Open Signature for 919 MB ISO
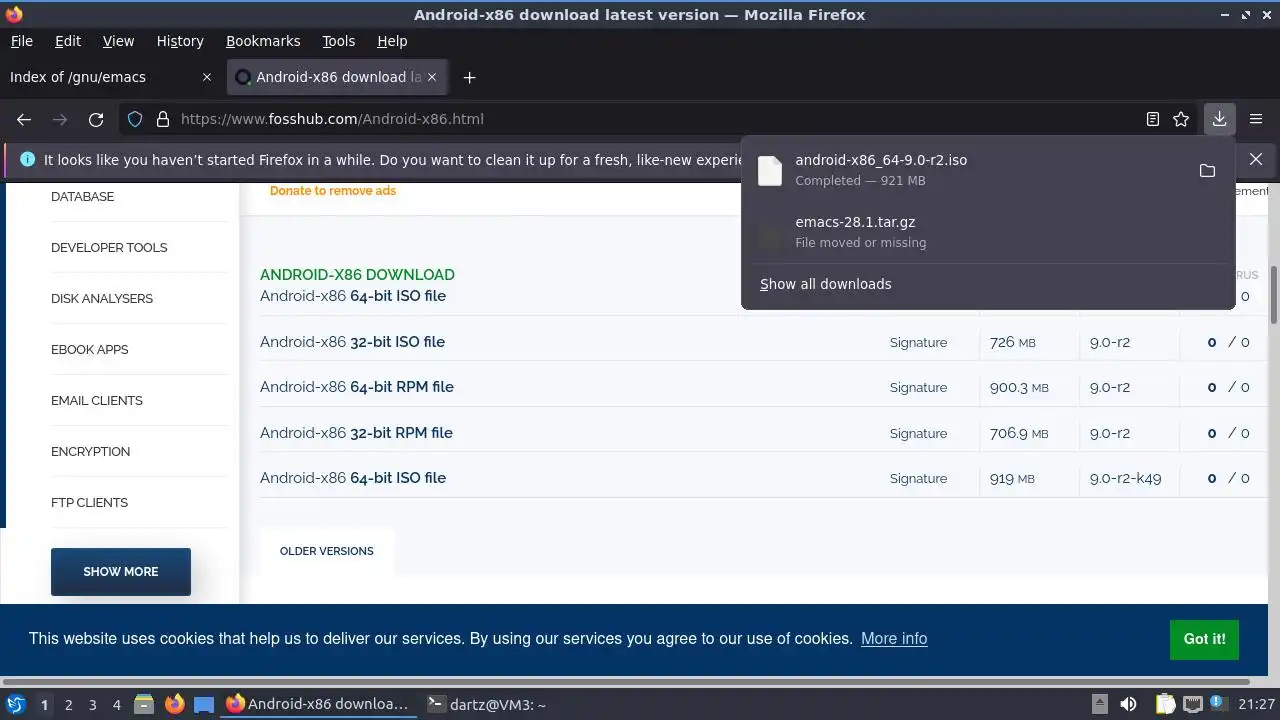The height and width of the screenshot is (720, 1280). click(x=918, y=479)
